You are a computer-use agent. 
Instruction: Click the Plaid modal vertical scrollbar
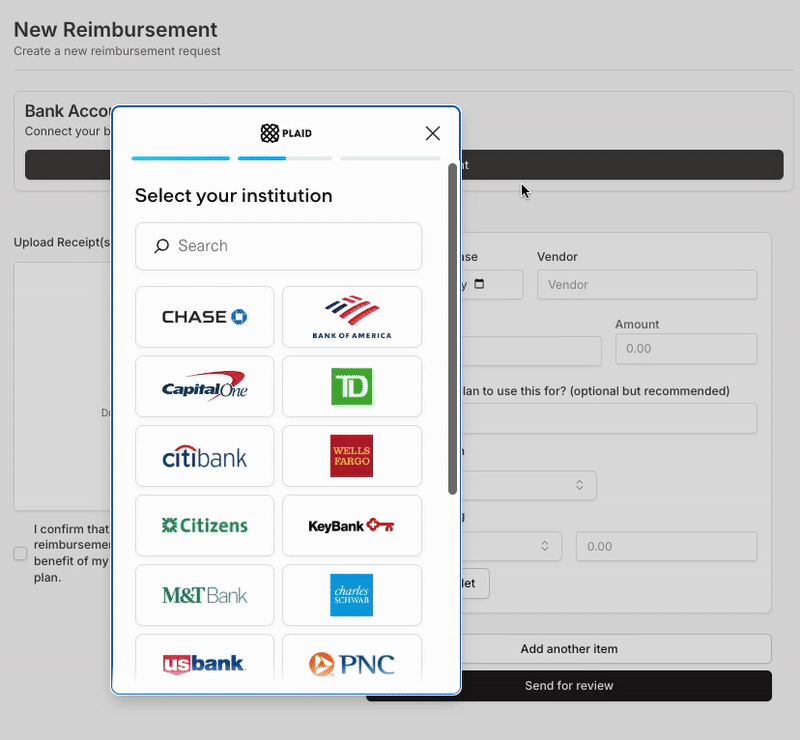pos(453,330)
